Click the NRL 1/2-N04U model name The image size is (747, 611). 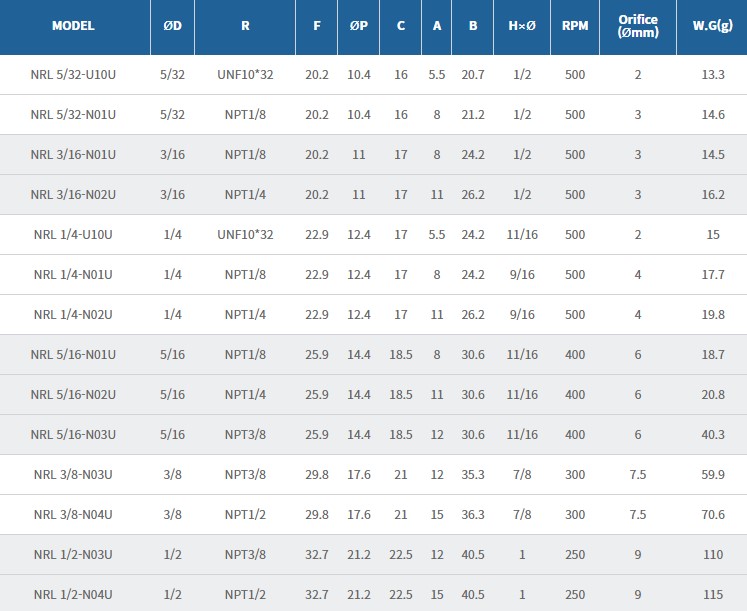pos(73,595)
